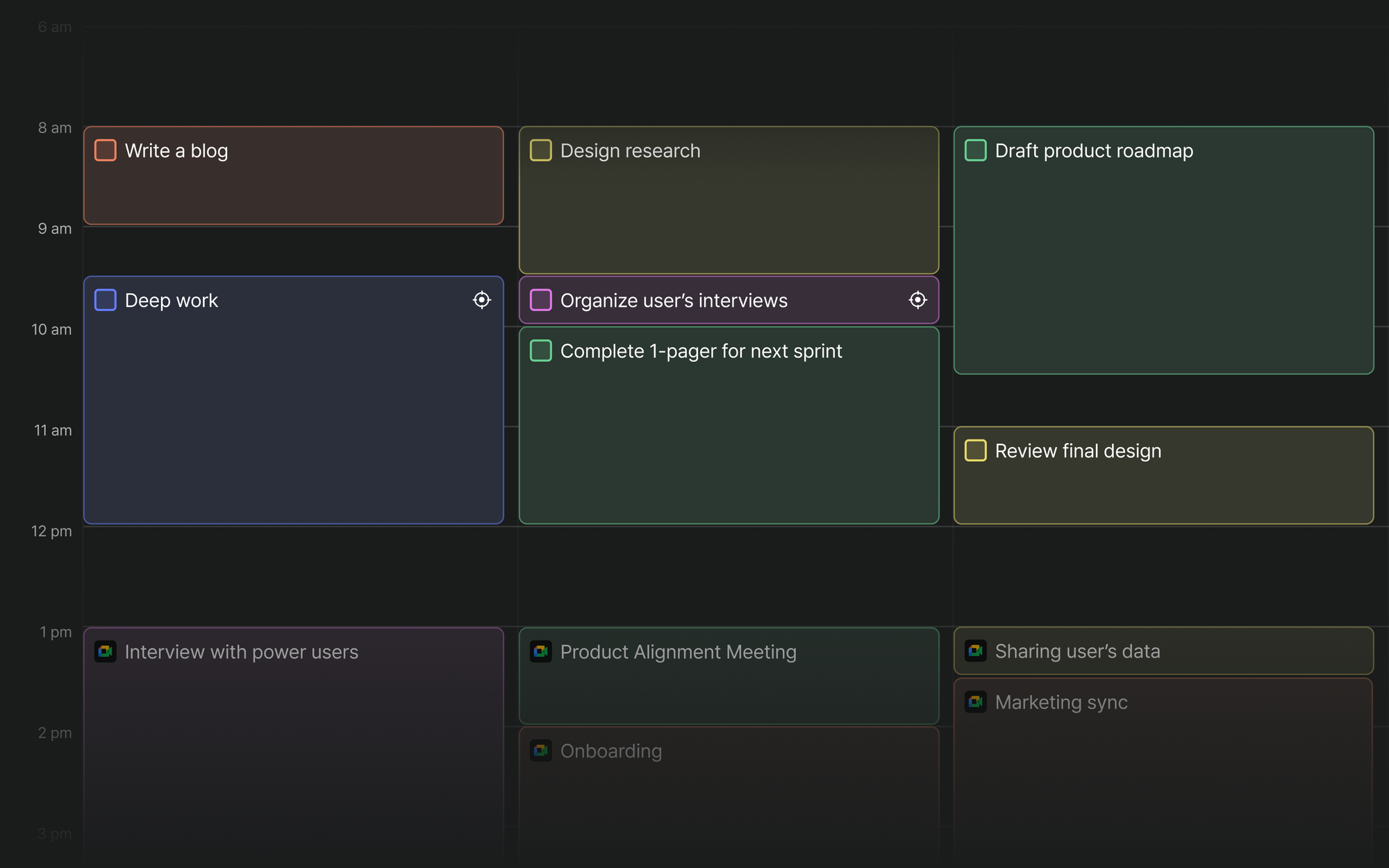
Task: Open the Write a blog task title
Action: [x=176, y=151]
